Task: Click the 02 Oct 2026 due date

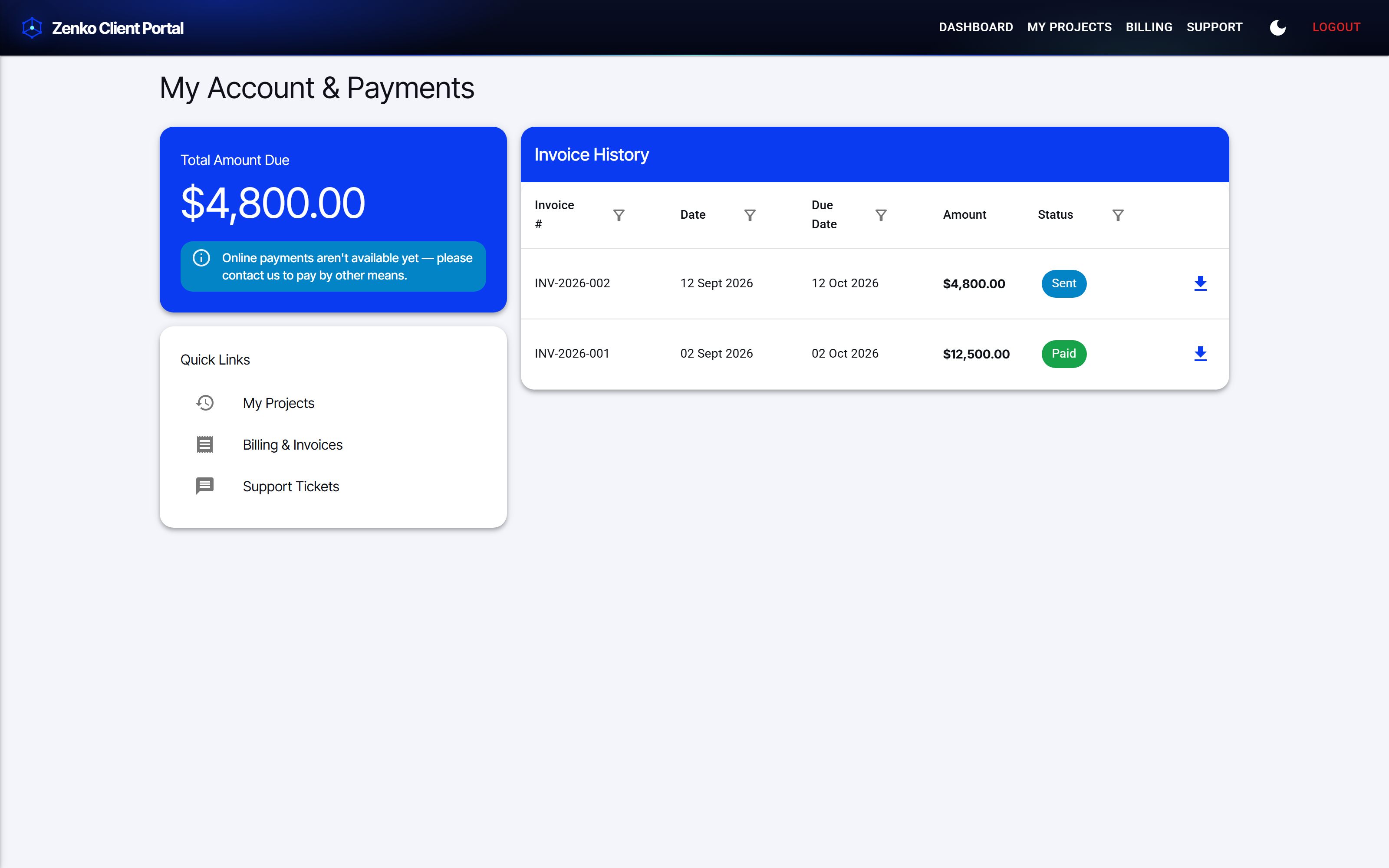Action: click(845, 354)
